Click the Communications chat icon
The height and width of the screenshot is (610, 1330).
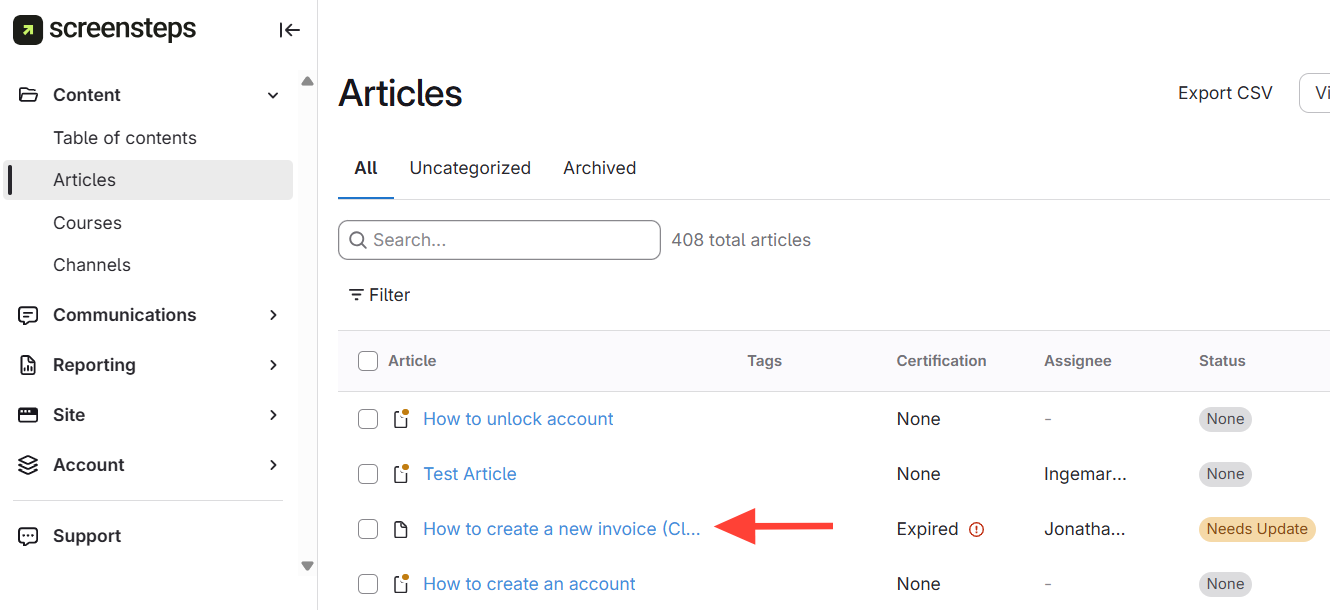pyautogui.click(x=28, y=315)
